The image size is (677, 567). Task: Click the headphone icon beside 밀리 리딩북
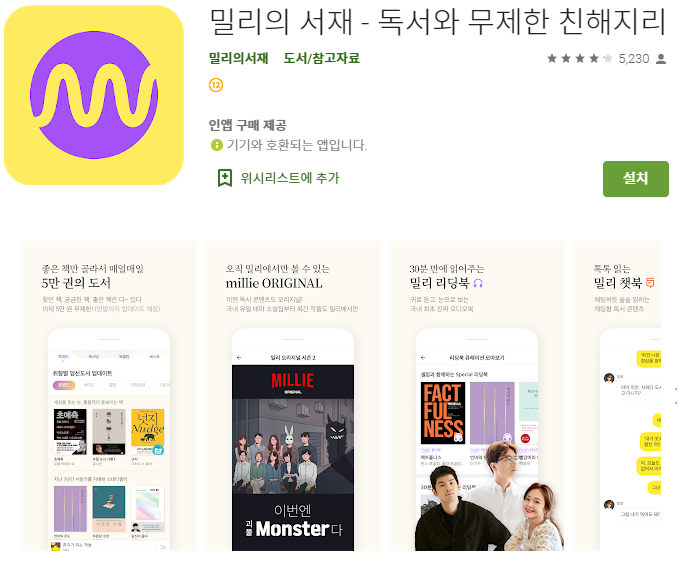coord(478,283)
